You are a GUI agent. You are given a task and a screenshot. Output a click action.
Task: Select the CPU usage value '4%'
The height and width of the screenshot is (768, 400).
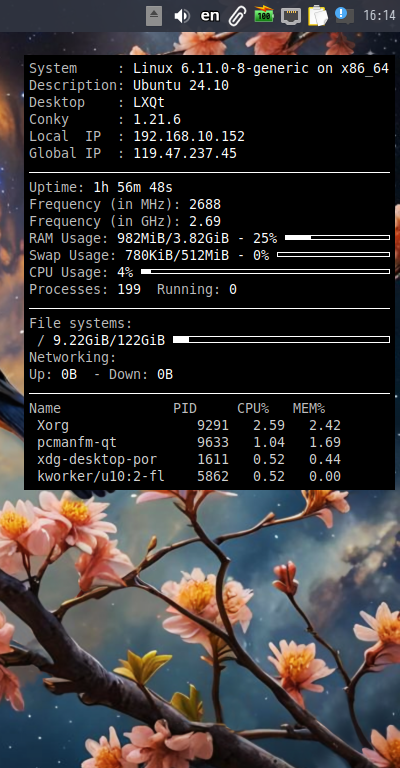point(125,272)
